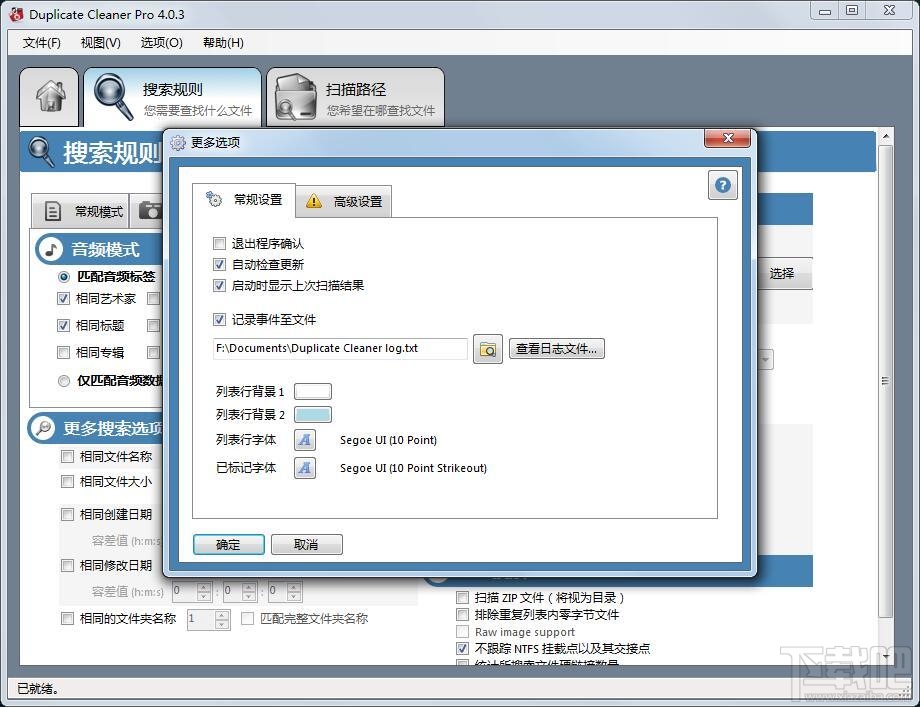The image size is (920, 707).
Task: Disable 记录事件至文件 checkbox
Action: pyautogui.click(x=219, y=320)
